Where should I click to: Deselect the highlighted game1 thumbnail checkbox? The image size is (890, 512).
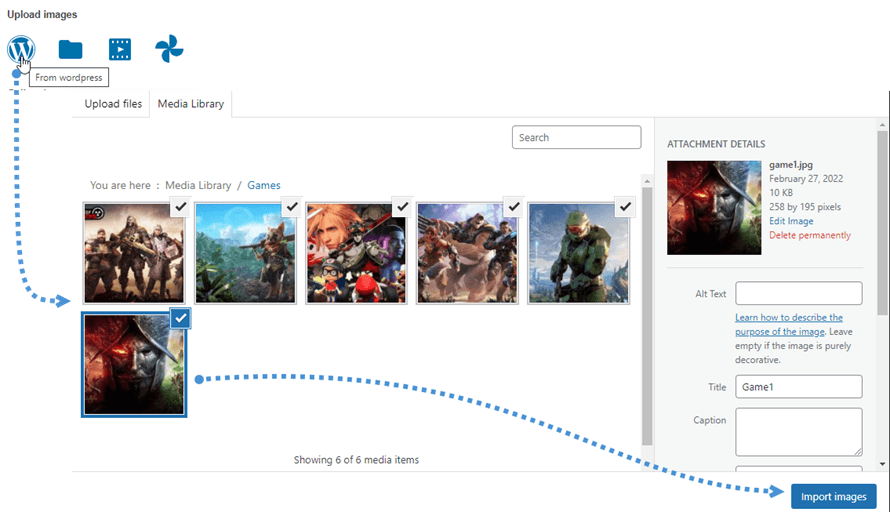point(179,318)
